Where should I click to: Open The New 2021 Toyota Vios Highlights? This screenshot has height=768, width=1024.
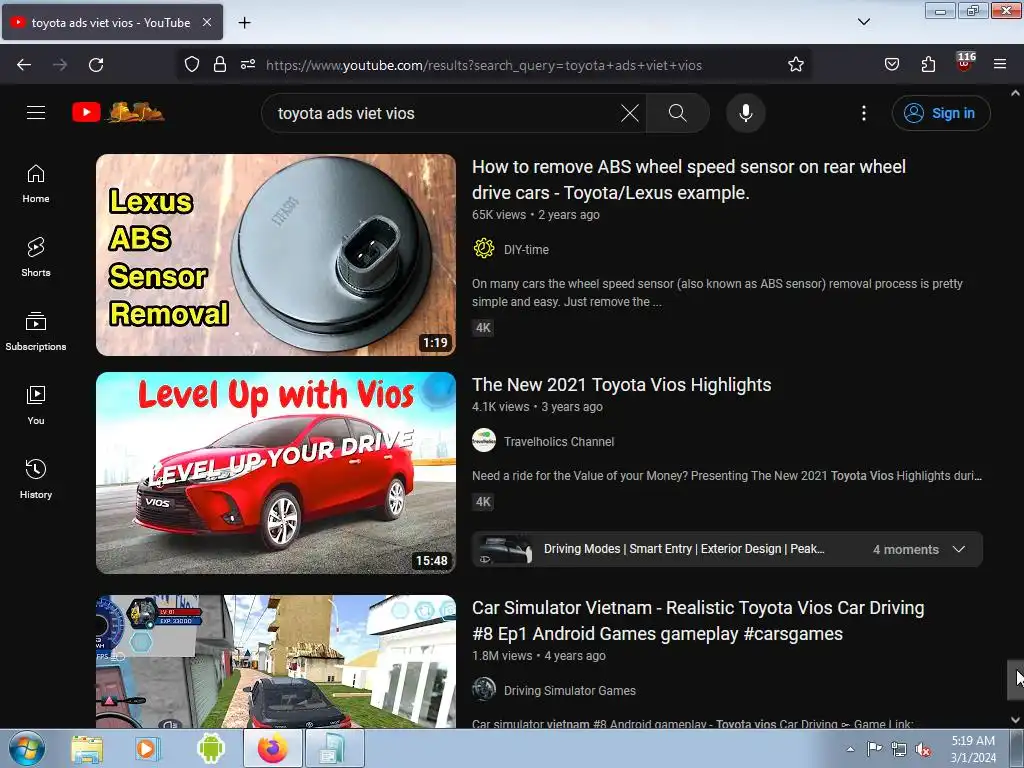pos(622,385)
